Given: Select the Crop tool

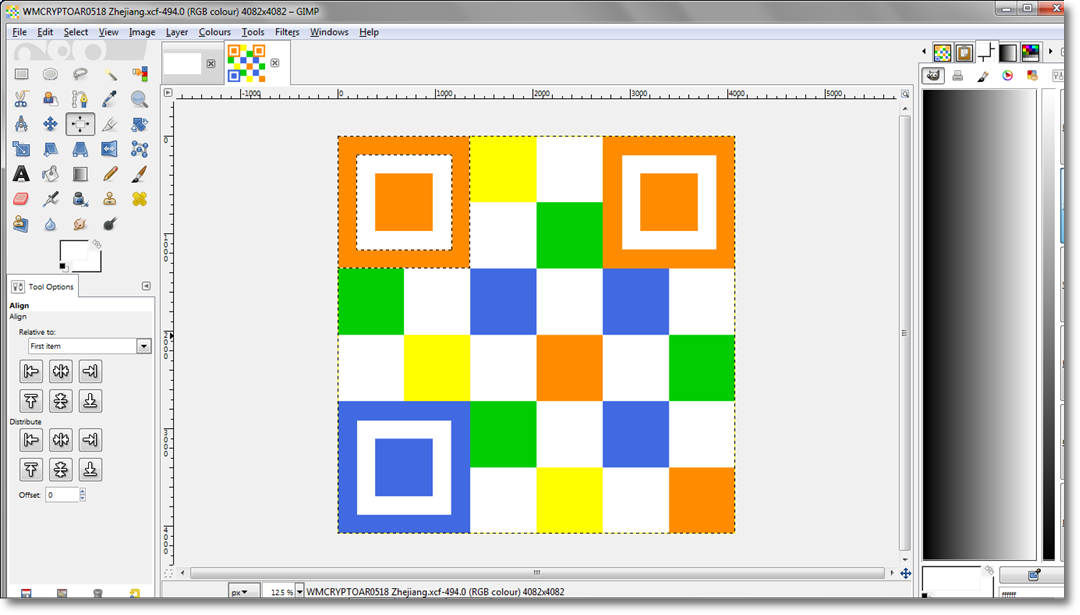Looking at the screenshot, I should [110, 124].
